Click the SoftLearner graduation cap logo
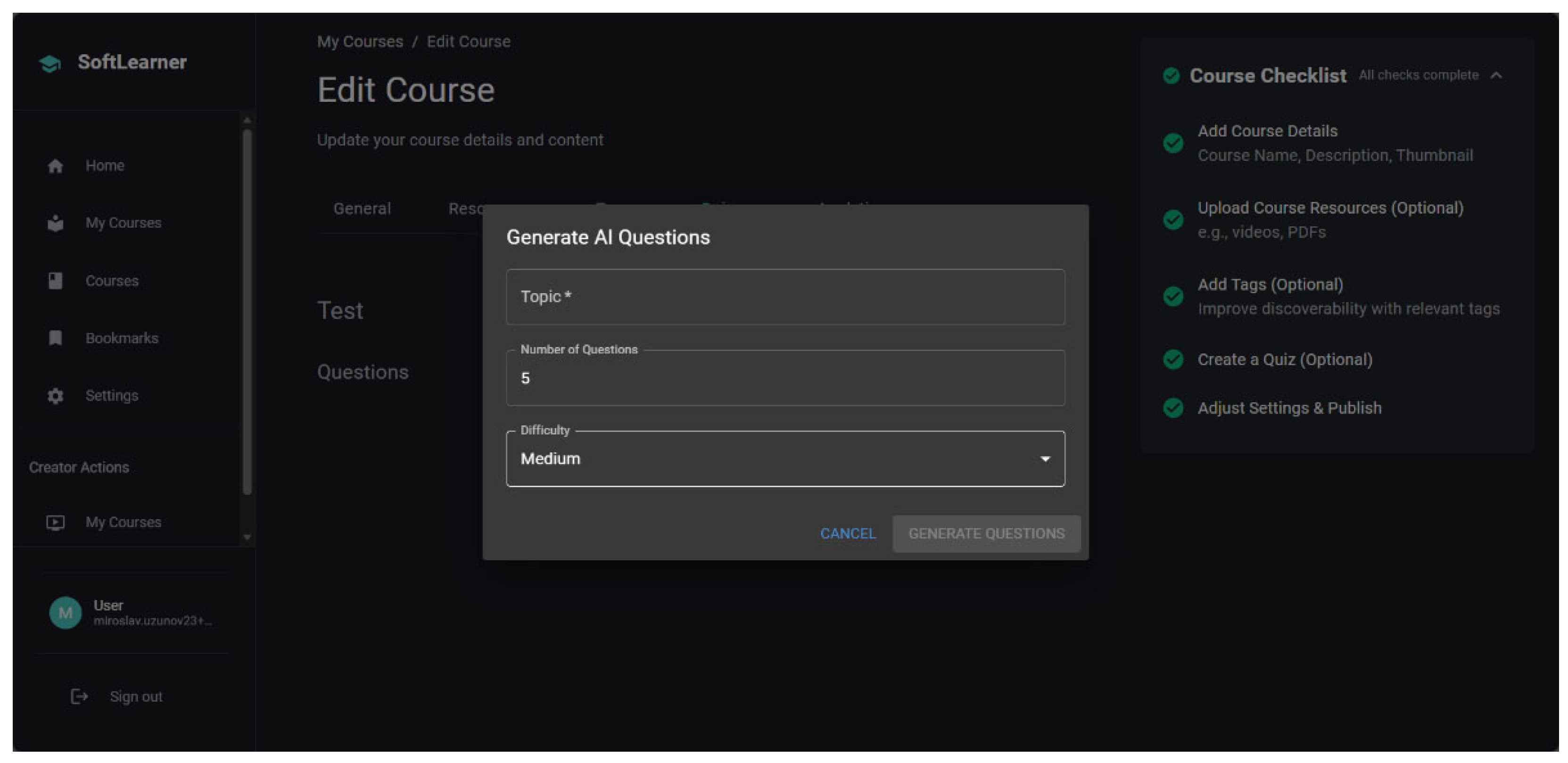The image size is (1568, 763). (50, 63)
